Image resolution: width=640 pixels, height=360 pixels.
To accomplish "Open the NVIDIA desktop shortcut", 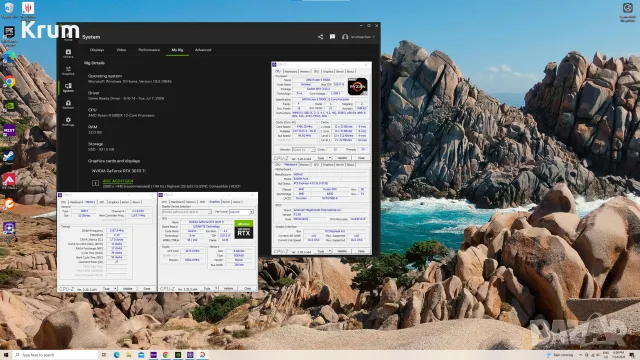I will click(x=9, y=106).
